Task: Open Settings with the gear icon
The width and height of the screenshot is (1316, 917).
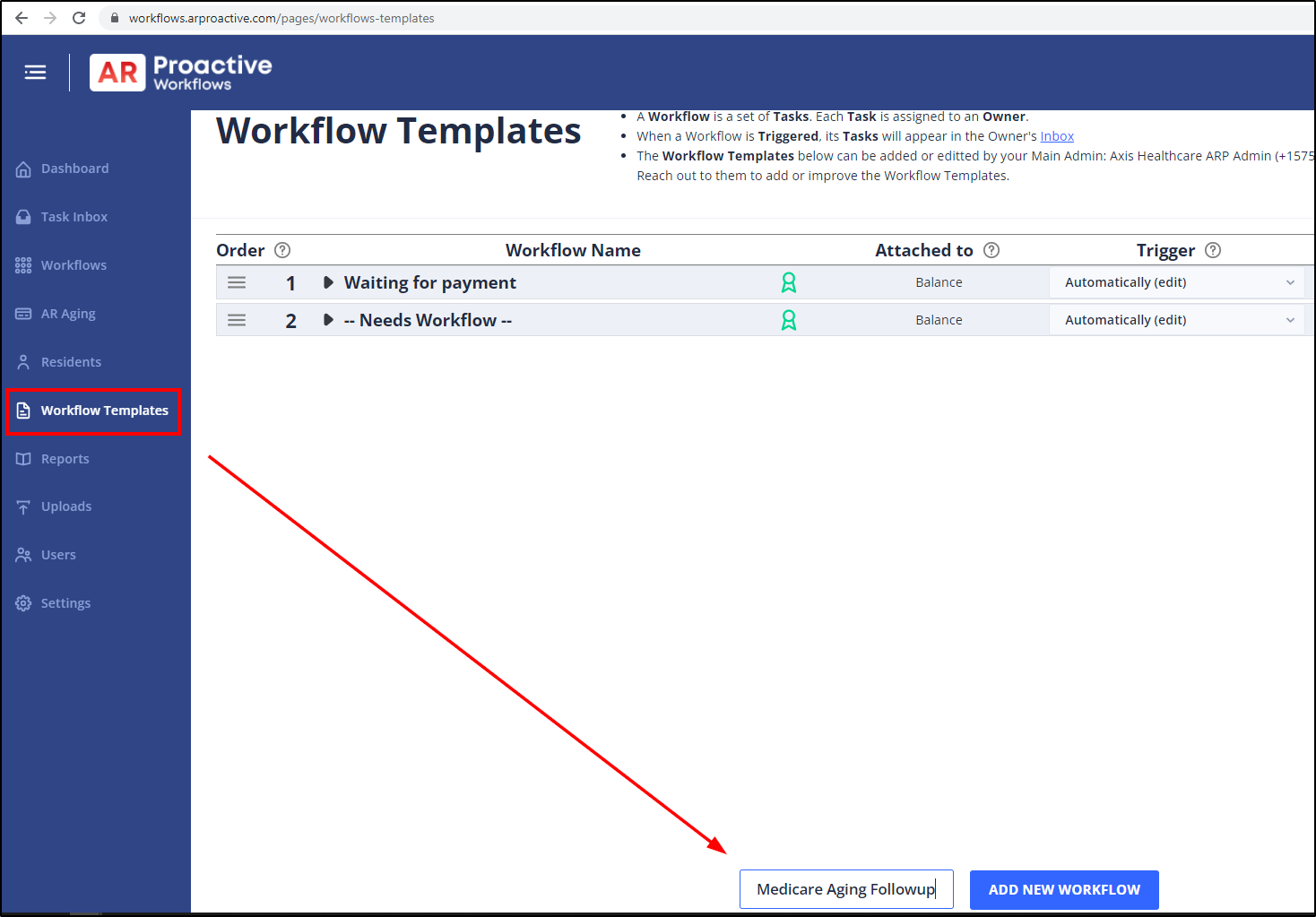Action: 22,602
